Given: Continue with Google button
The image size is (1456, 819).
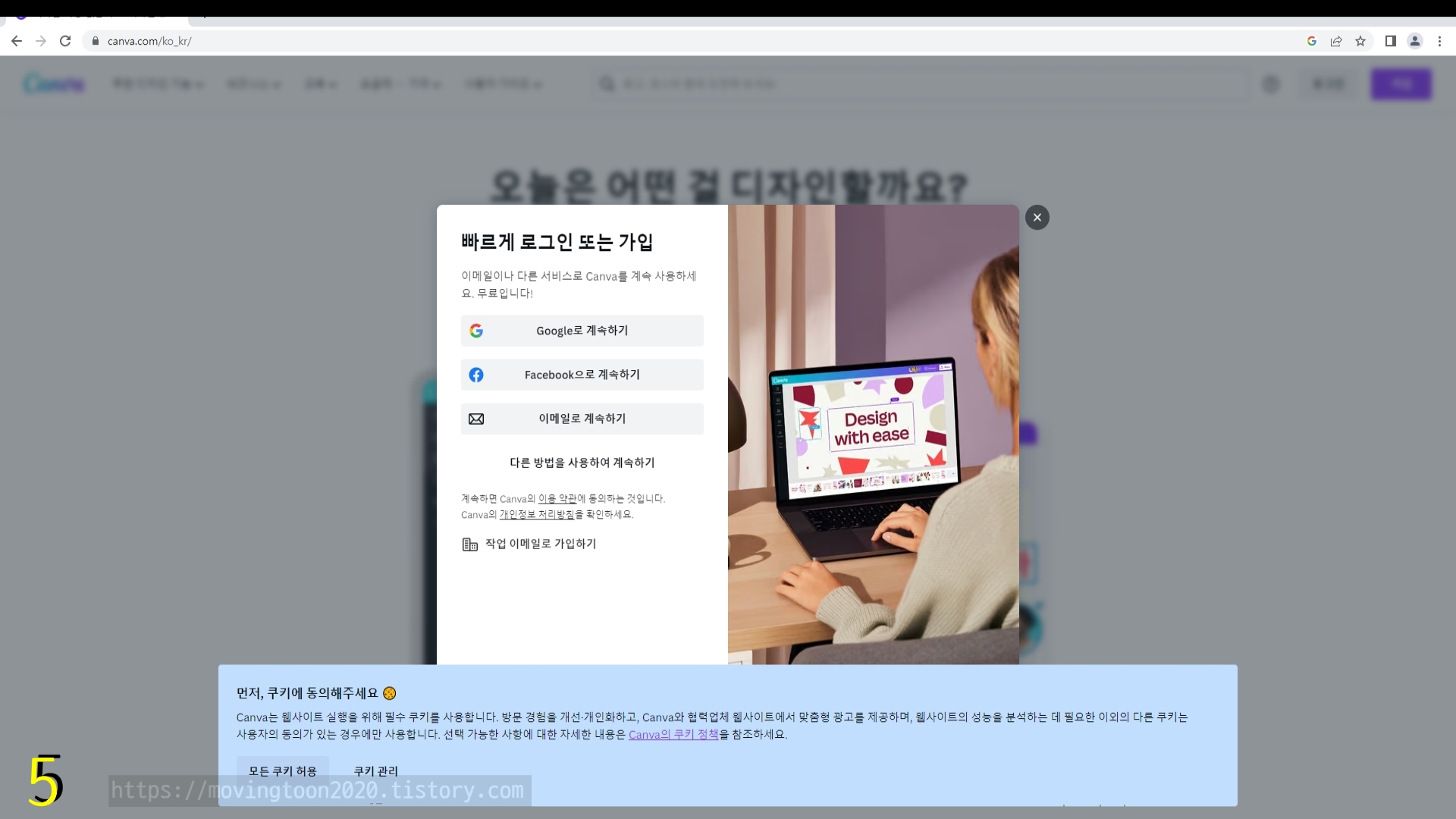Looking at the screenshot, I should [x=582, y=331].
